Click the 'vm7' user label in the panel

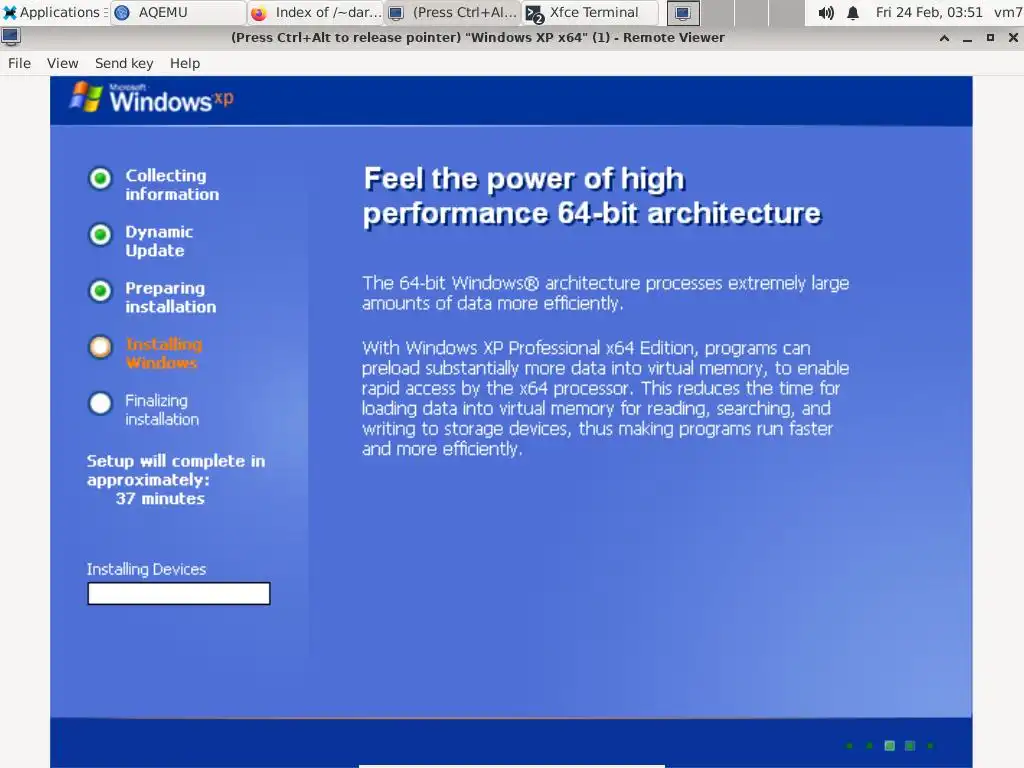[x=1008, y=12]
